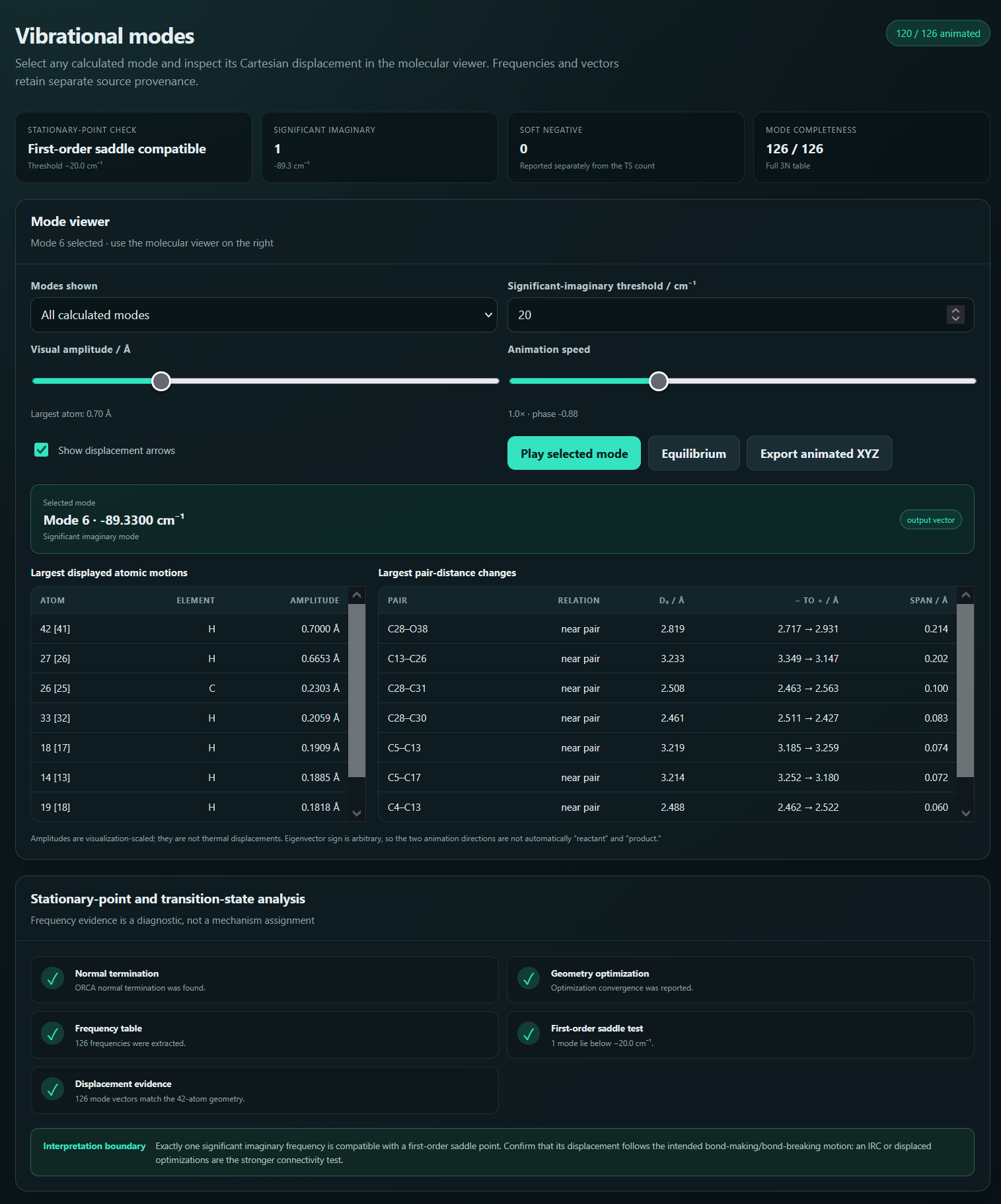This screenshot has width=1001, height=1204.
Task: Click the Normal termination checkmark icon
Action: click(x=53, y=979)
